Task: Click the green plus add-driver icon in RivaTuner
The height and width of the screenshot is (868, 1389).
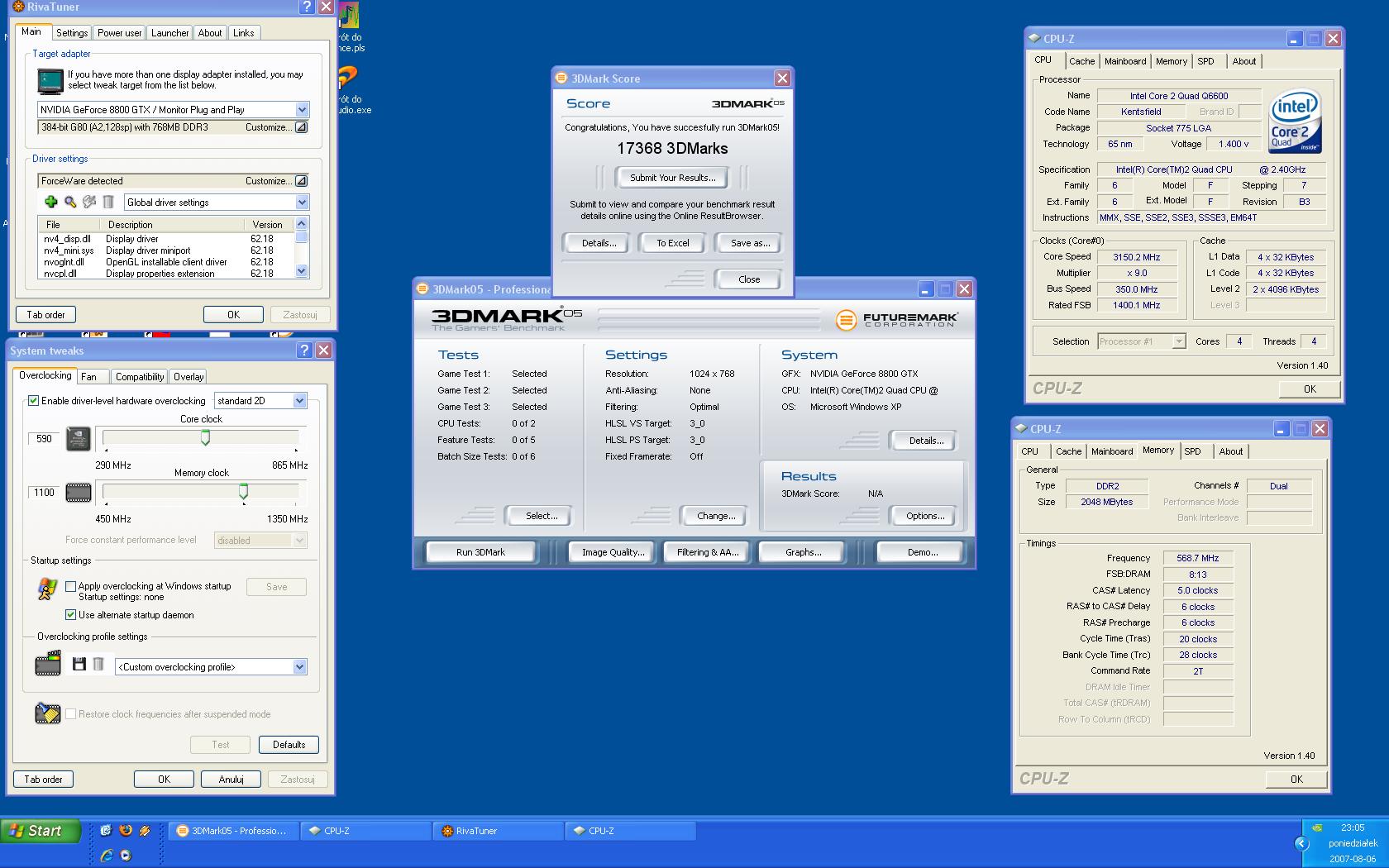Action: pyautogui.click(x=50, y=202)
